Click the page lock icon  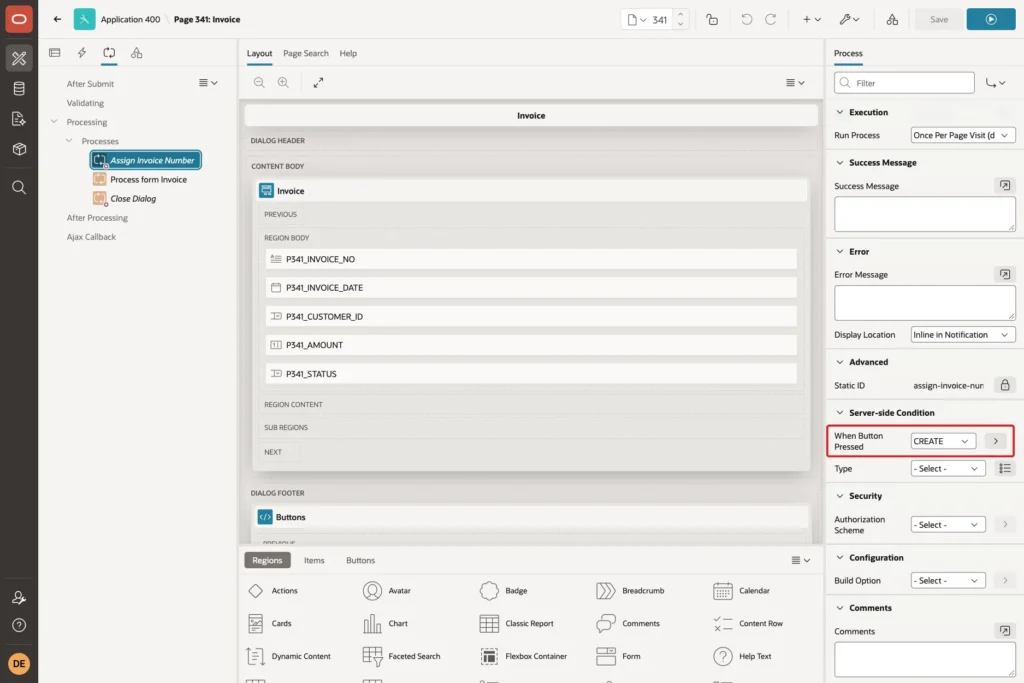(712, 20)
